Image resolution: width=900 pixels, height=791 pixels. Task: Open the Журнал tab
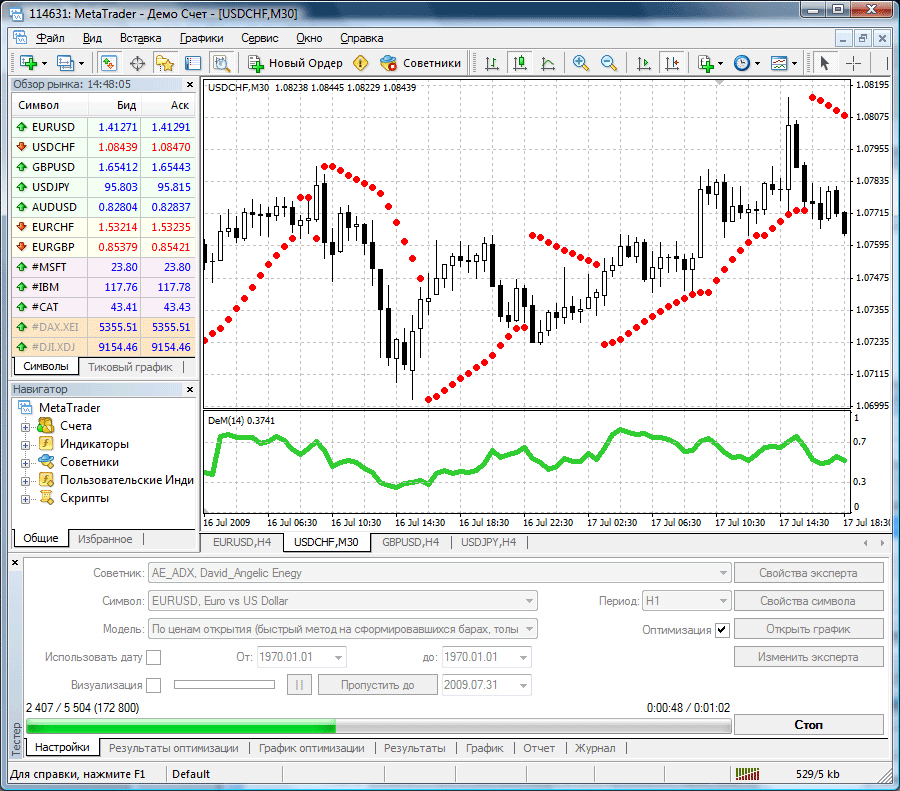595,748
